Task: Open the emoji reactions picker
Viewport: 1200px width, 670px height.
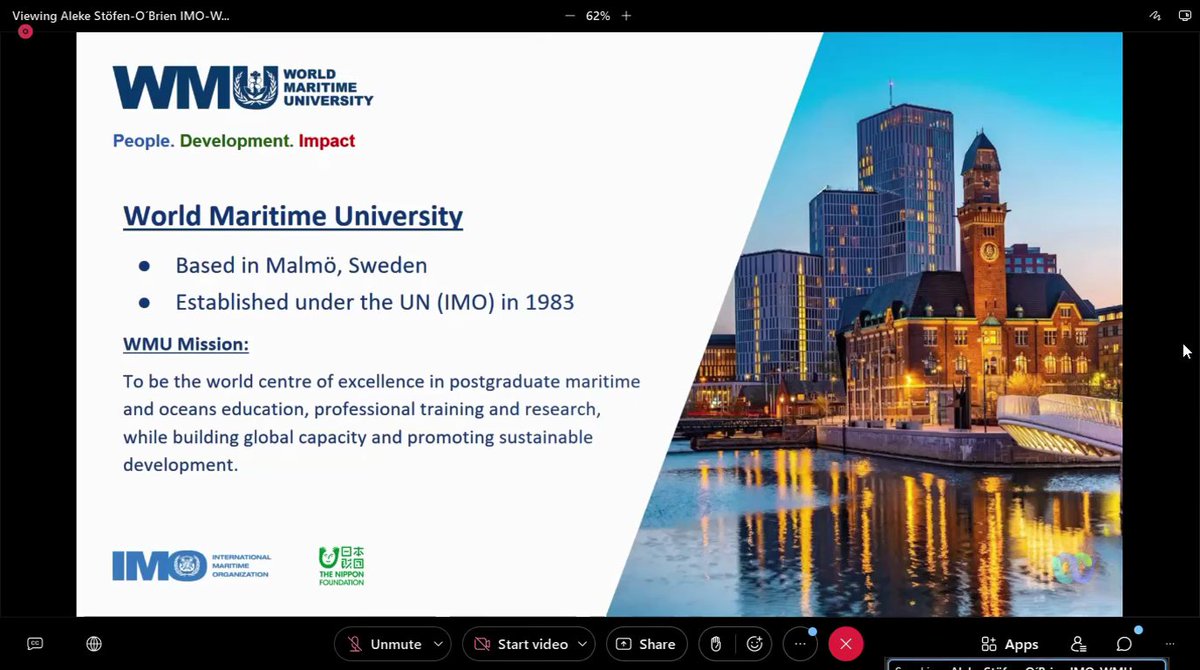Action: click(755, 644)
